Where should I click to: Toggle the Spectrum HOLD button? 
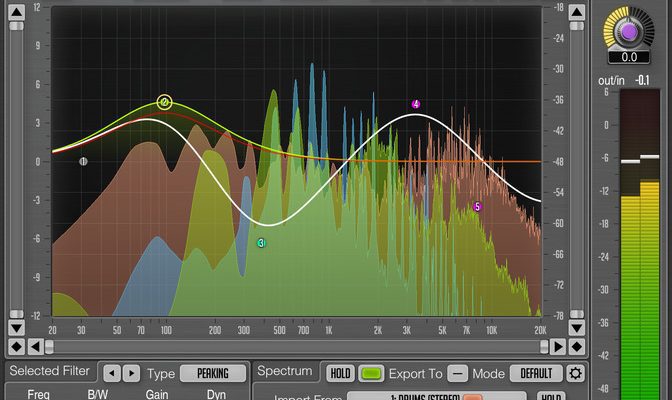pyautogui.click(x=340, y=373)
